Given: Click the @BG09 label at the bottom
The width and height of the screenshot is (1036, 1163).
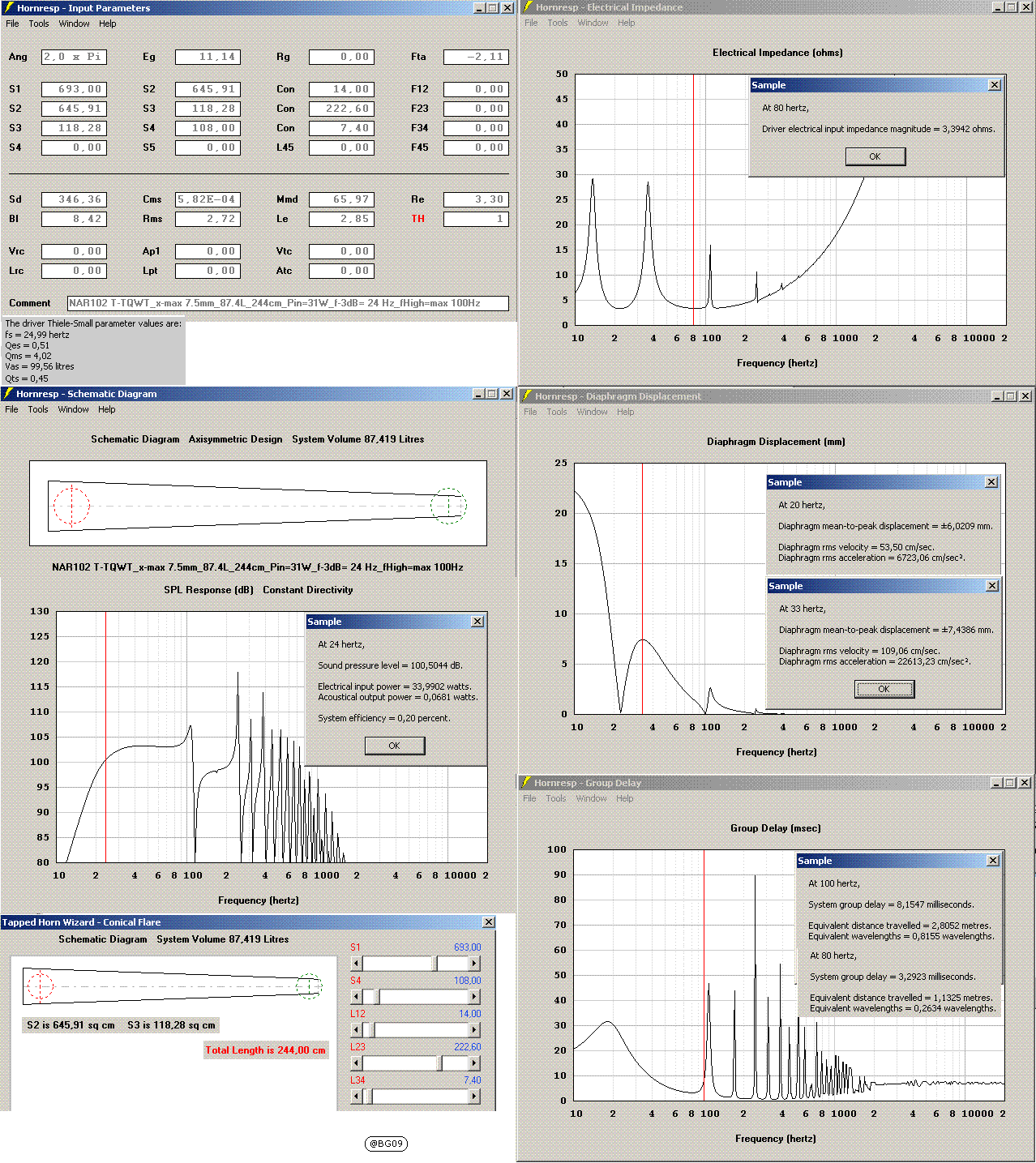Looking at the screenshot, I should pyautogui.click(x=386, y=1144).
